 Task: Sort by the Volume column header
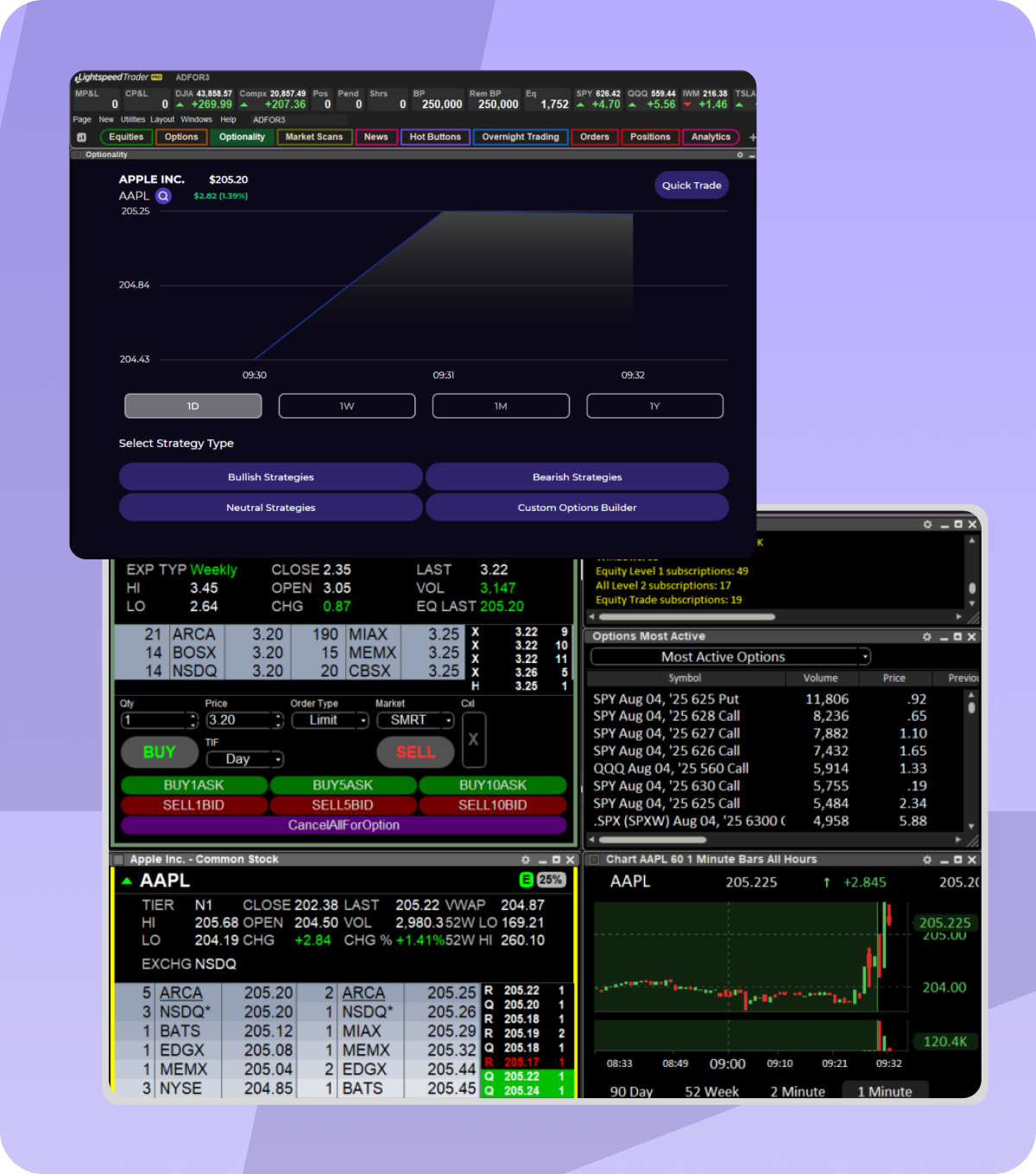pos(820,679)
